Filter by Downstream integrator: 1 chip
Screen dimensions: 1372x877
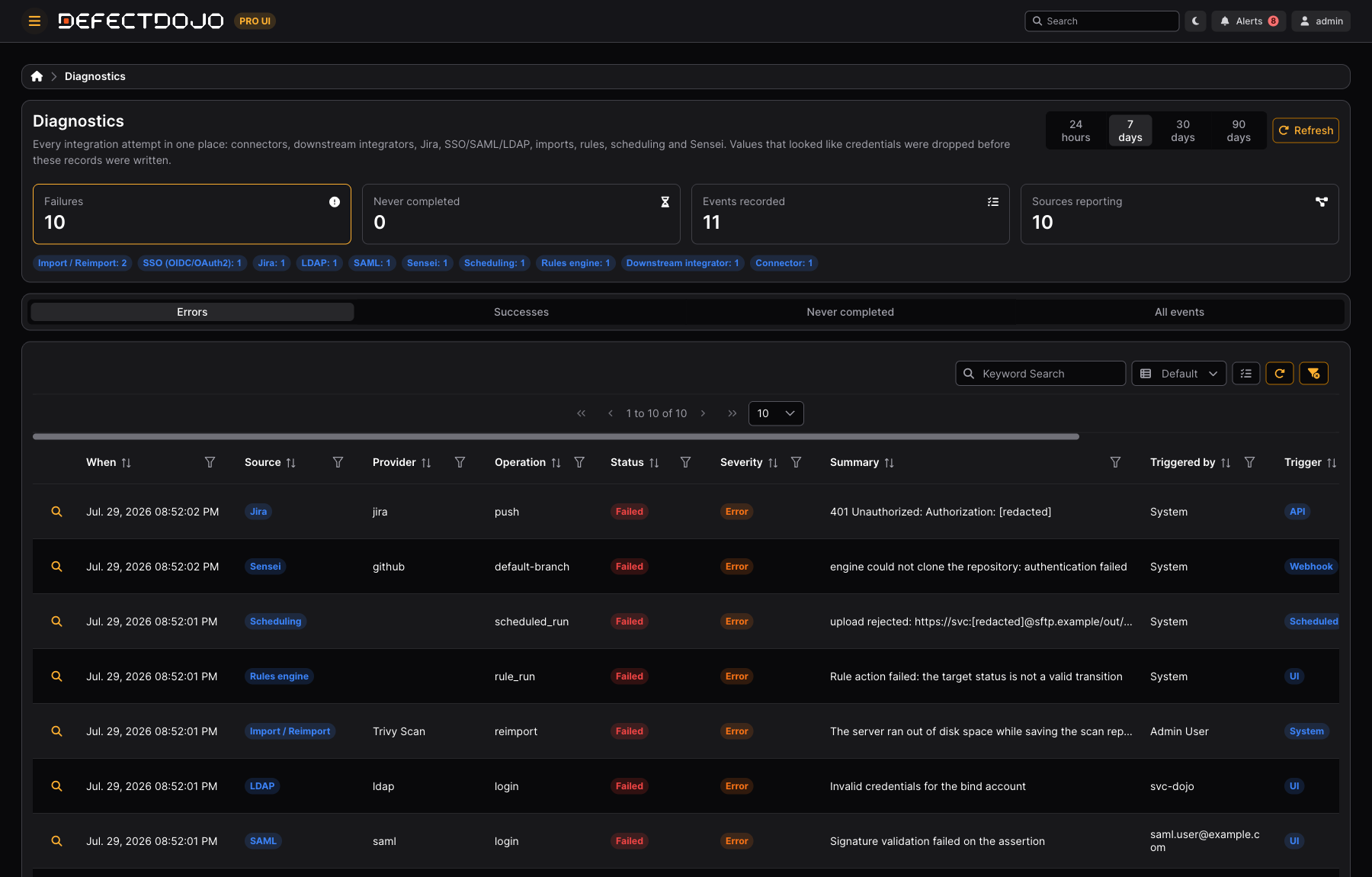682,263
